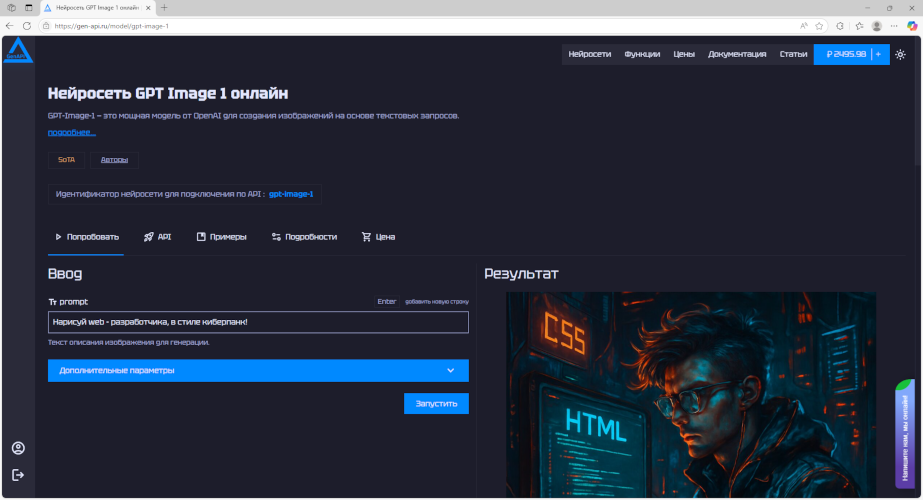Click the Авторы tag link

pos(114,160)
